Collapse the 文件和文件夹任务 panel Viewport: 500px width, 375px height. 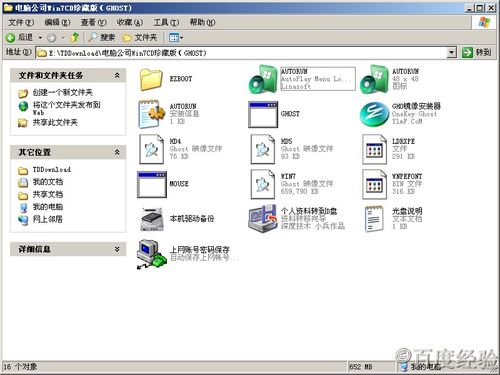pos(117,76)
